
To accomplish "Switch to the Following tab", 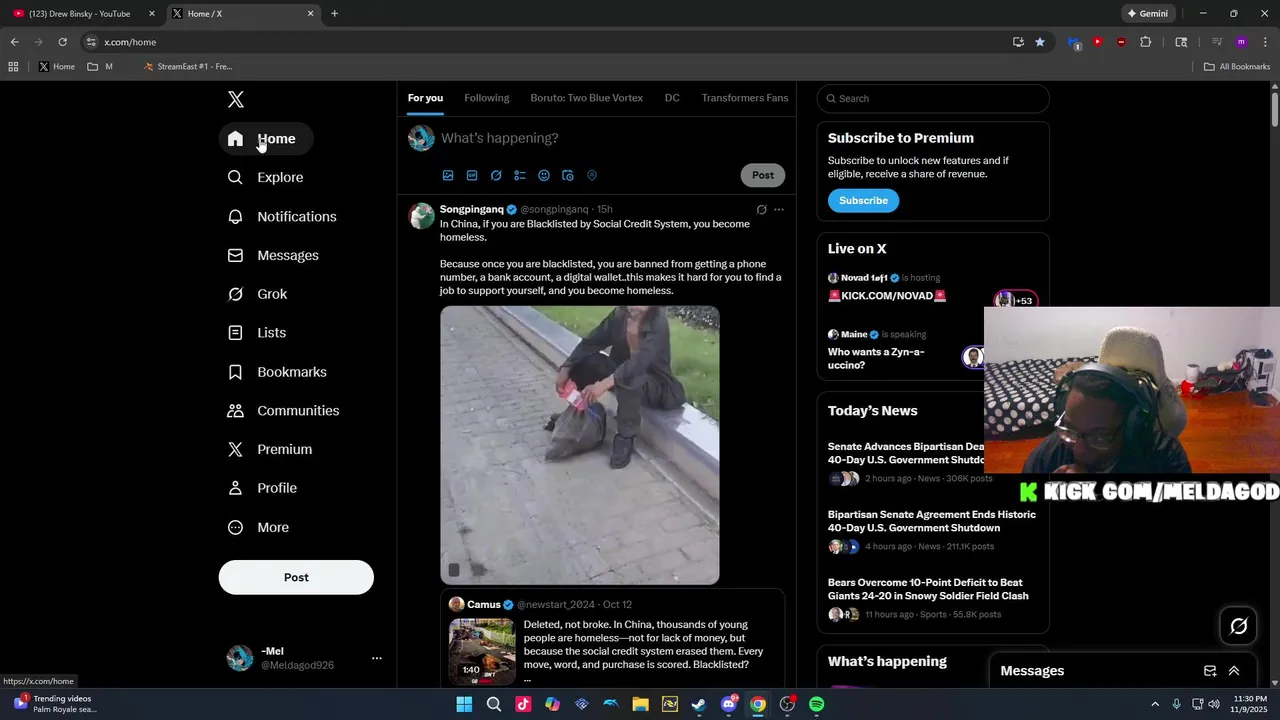I will coord(487,98).
